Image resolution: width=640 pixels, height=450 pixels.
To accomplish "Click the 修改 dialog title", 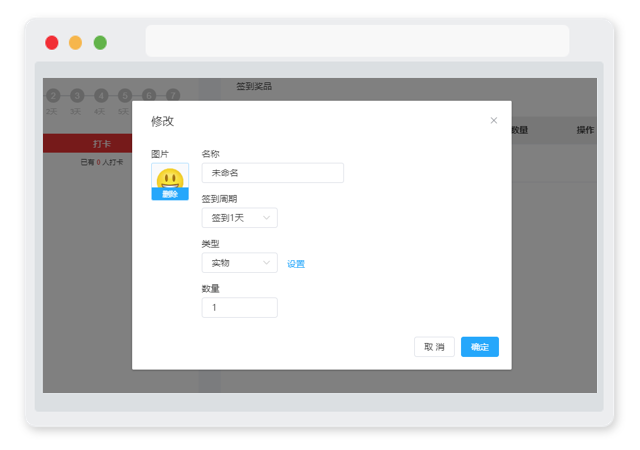I will [x=162, y=121].
